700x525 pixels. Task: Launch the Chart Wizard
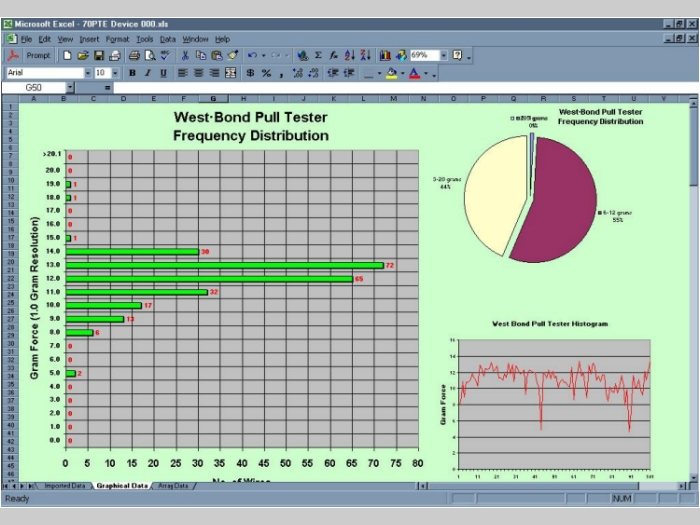click(385, 55)
